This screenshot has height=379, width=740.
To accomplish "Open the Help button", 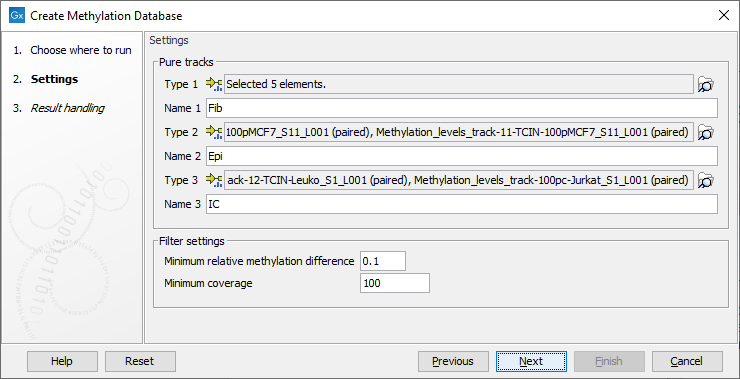I will [x=62, y=362].
